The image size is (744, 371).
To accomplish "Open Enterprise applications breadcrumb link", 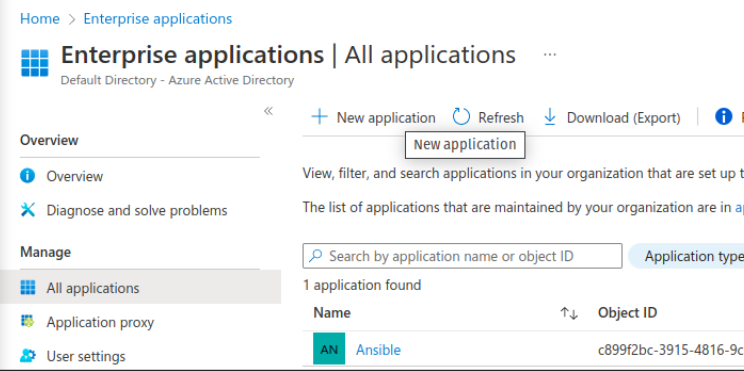I will click(x=158, y=19).
